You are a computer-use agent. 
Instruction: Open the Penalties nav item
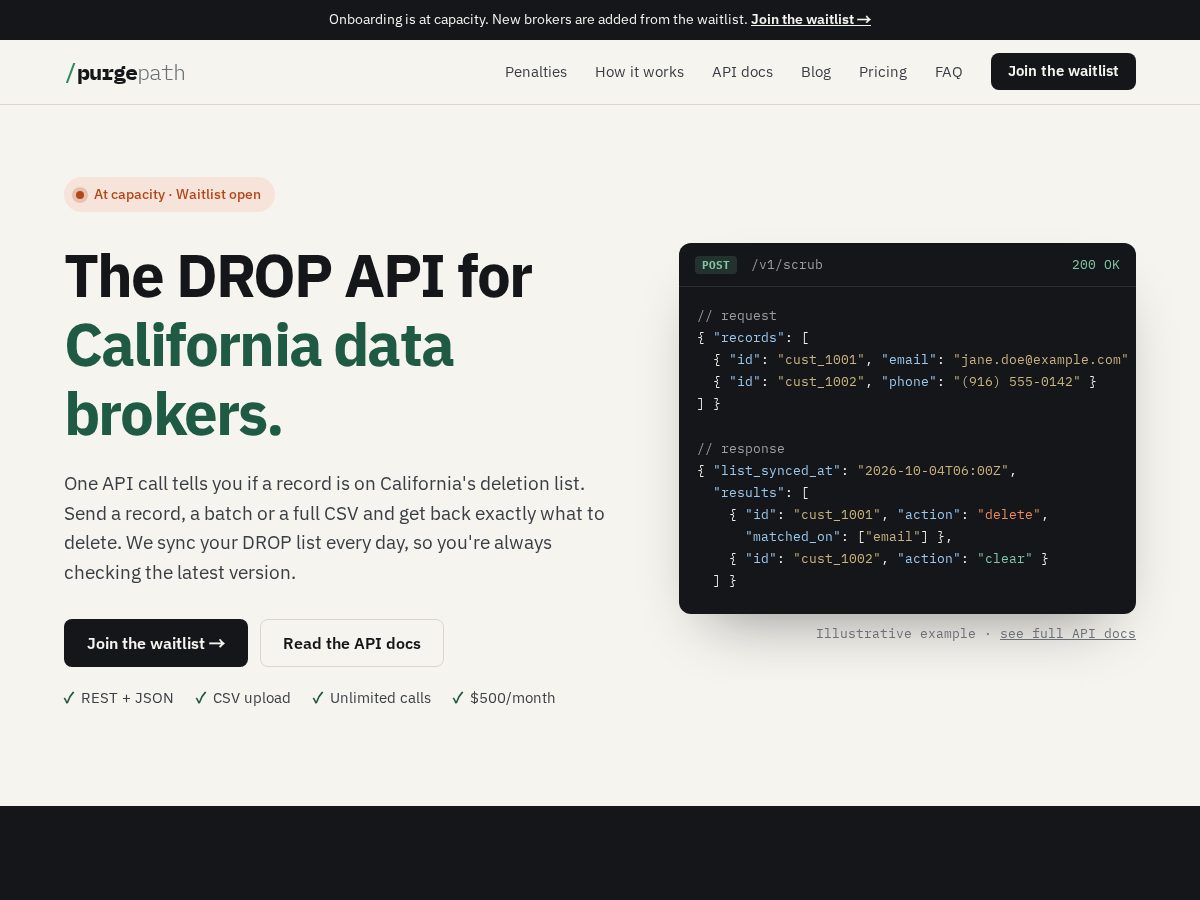[536, 72]
